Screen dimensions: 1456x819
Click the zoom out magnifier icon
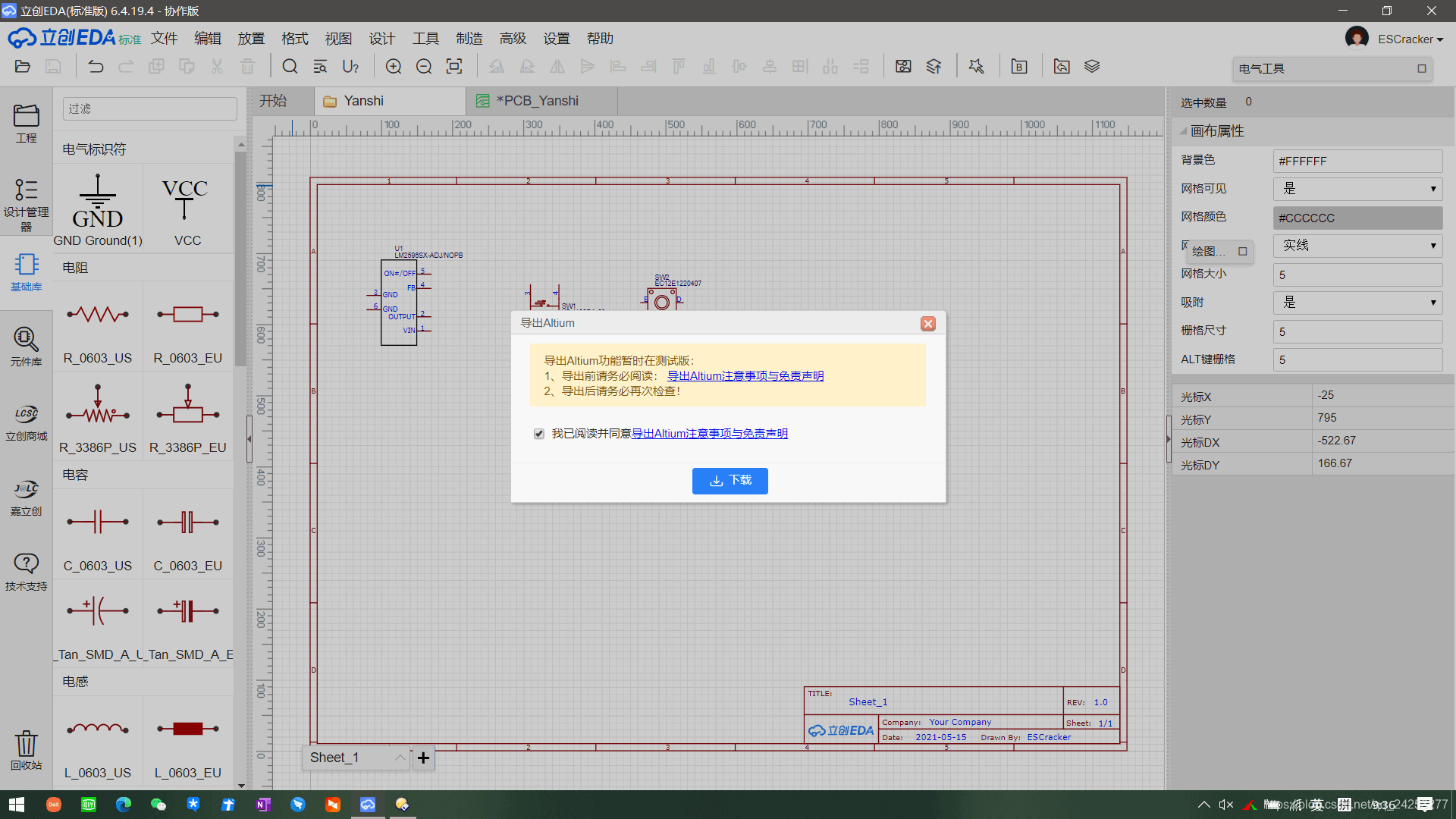tap(424, 67)
